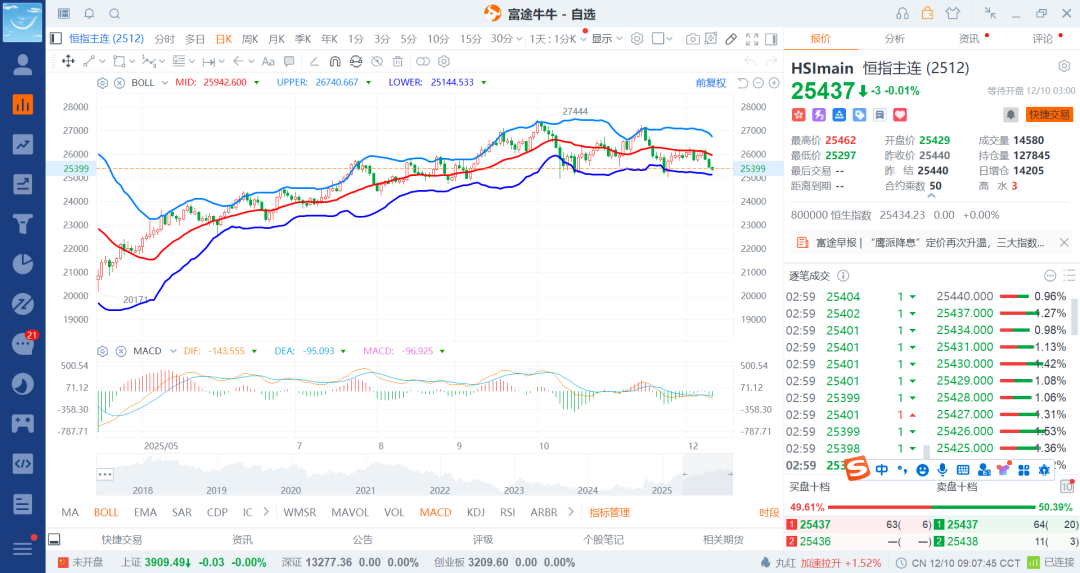Open the BOLL indicator settings gear

coord(102,83)
